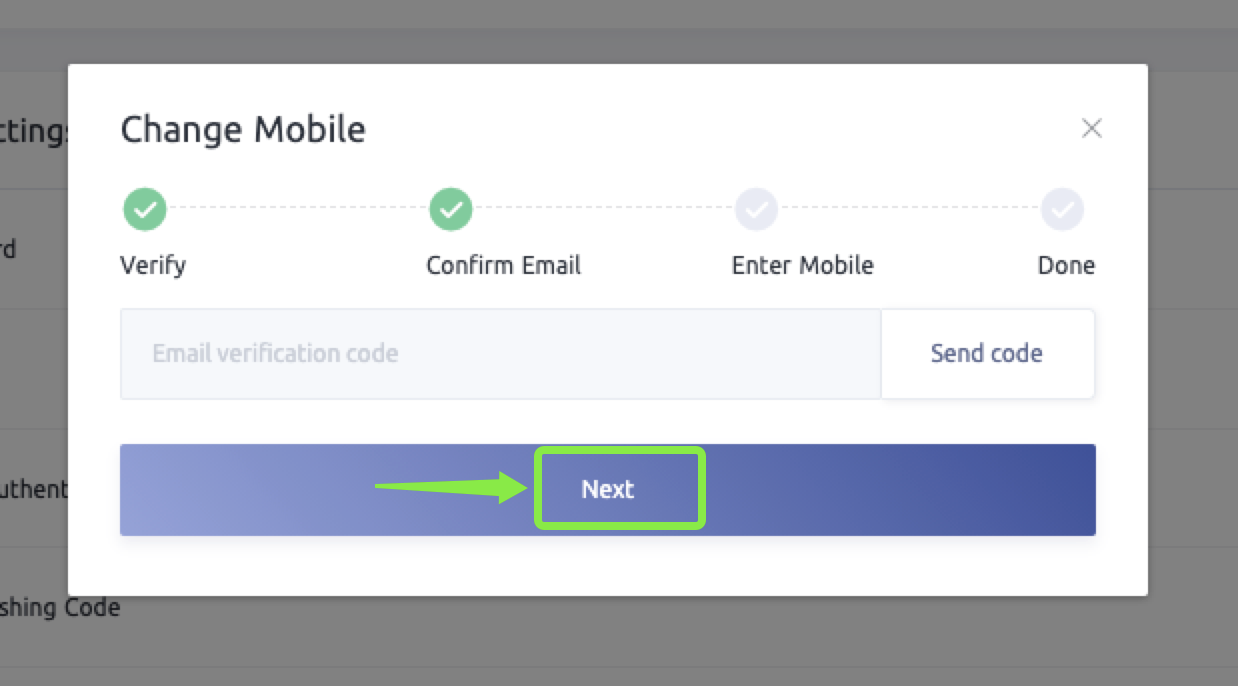1238x686 pixels.
Task: Click the partially hidden Authenticator row behind dialog
Action: pos(33,490)
